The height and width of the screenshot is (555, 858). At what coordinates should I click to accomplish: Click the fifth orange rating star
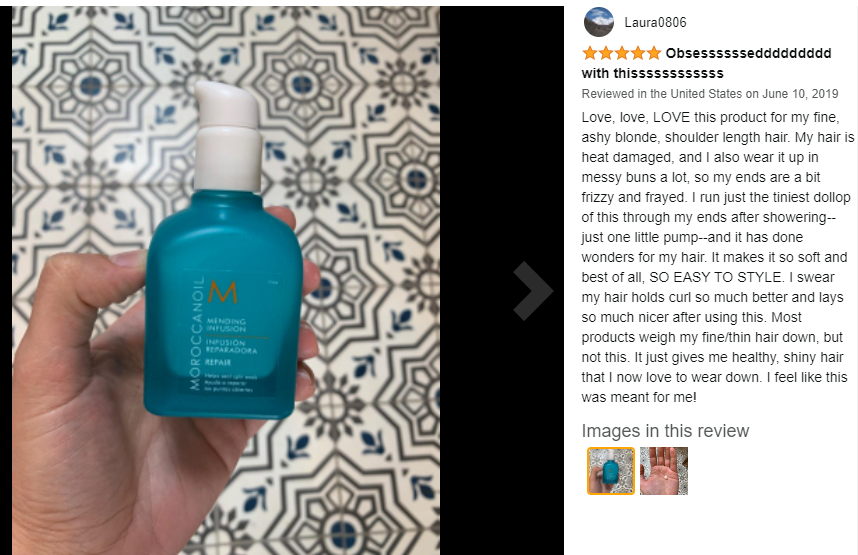pos(654,53)
